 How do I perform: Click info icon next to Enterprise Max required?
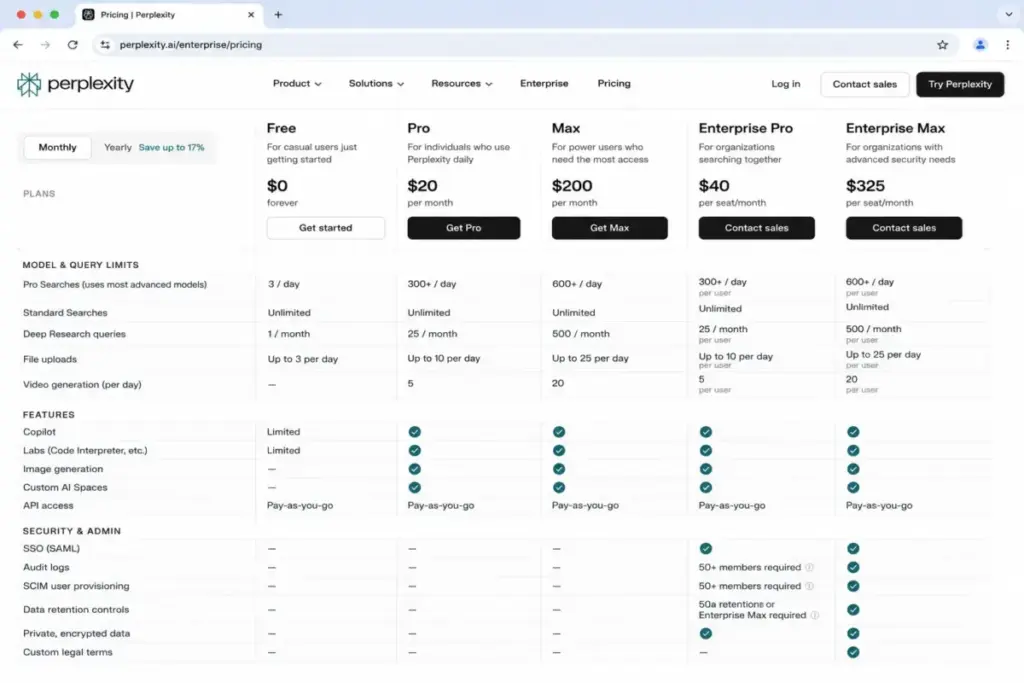point(815,615)
